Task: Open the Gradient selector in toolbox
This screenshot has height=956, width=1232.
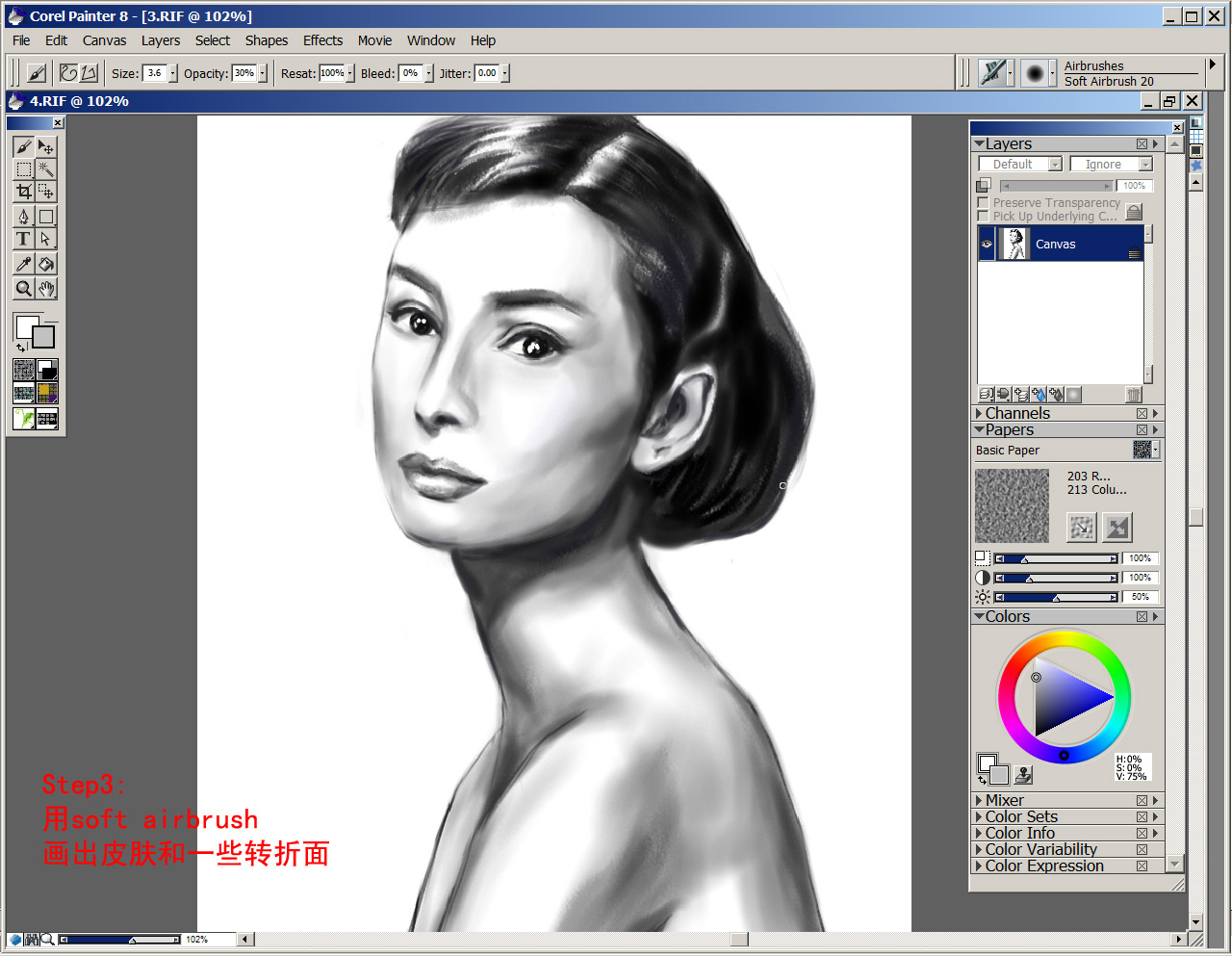Action: 47,370
